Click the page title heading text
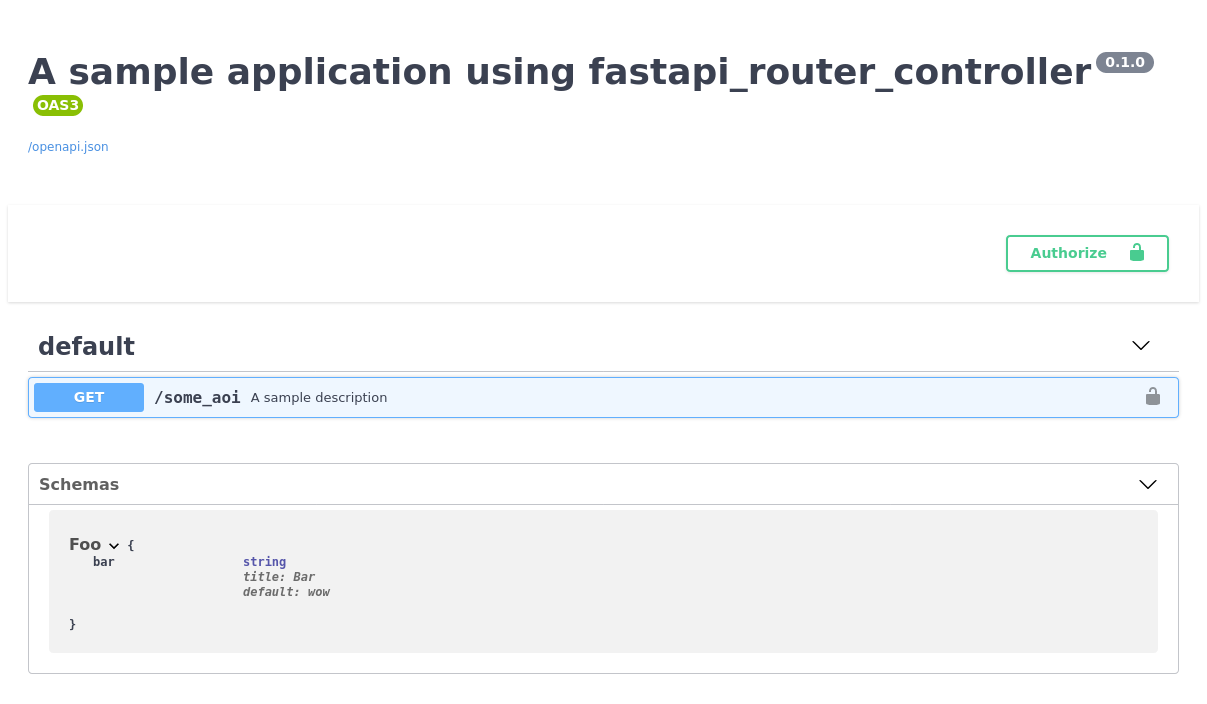Screen dimensions: 1207x704 click(x=559, y=72)
